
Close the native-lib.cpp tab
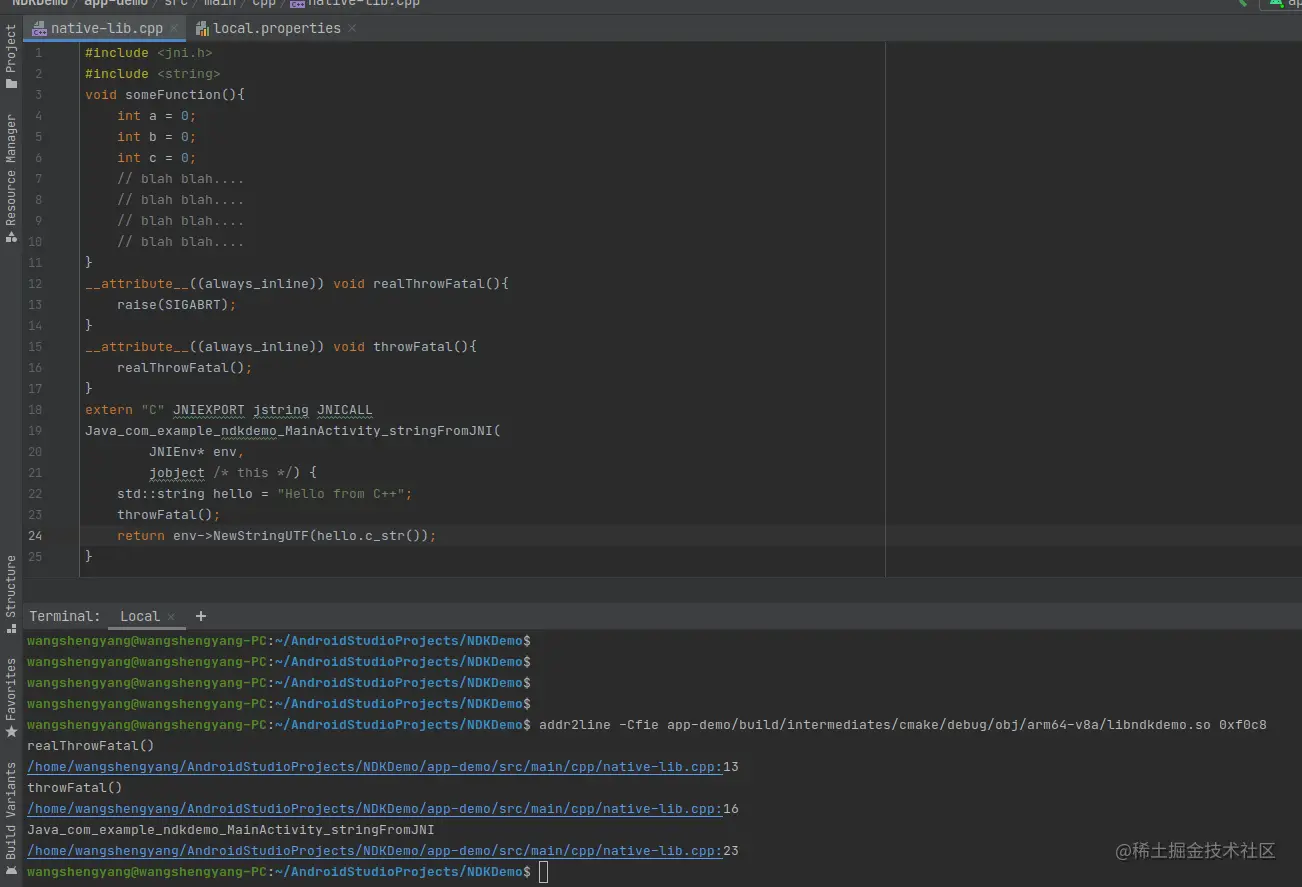pyautogui.click(x=174, y=29)
